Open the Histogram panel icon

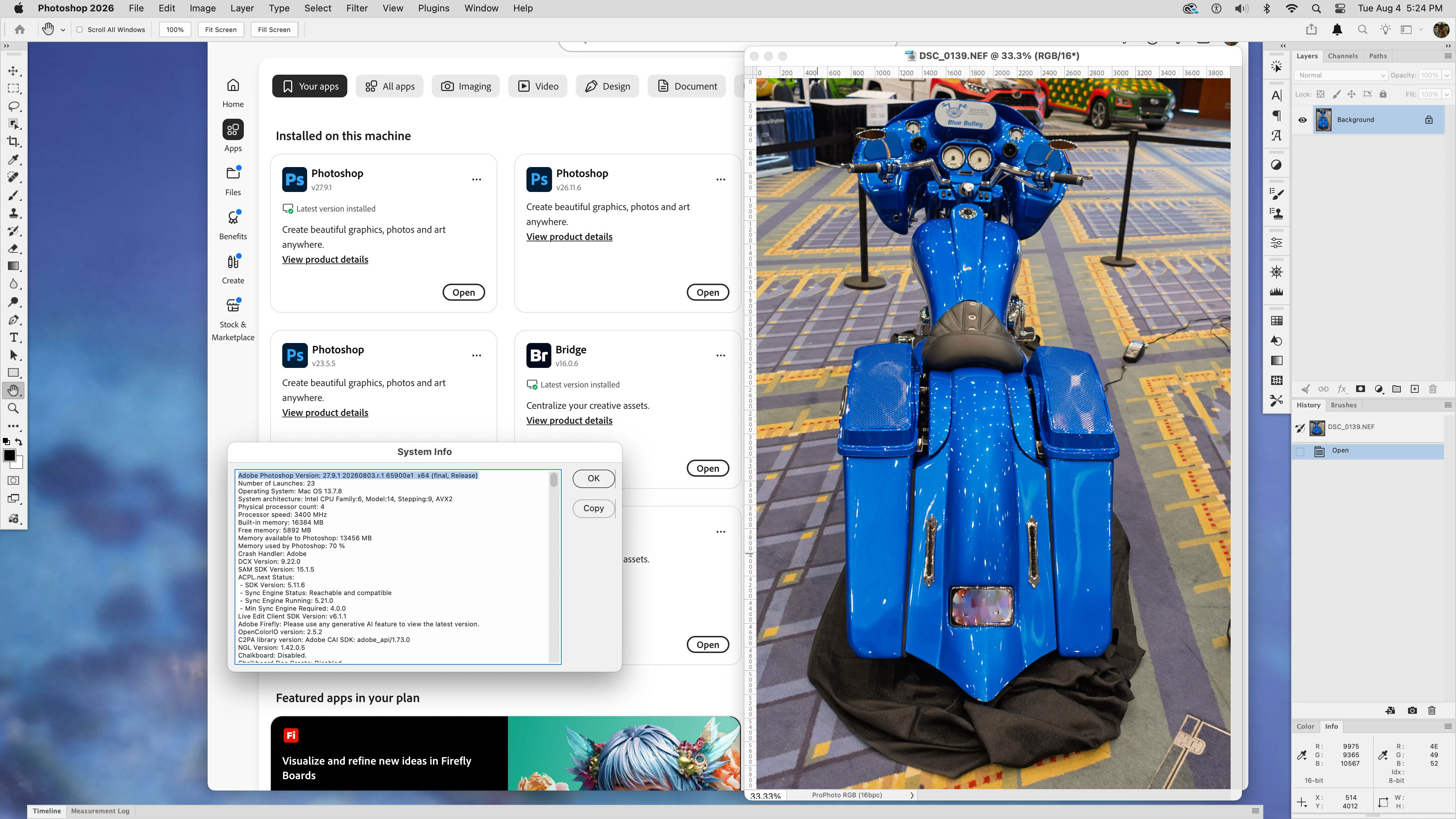(x=1276, y=291)
